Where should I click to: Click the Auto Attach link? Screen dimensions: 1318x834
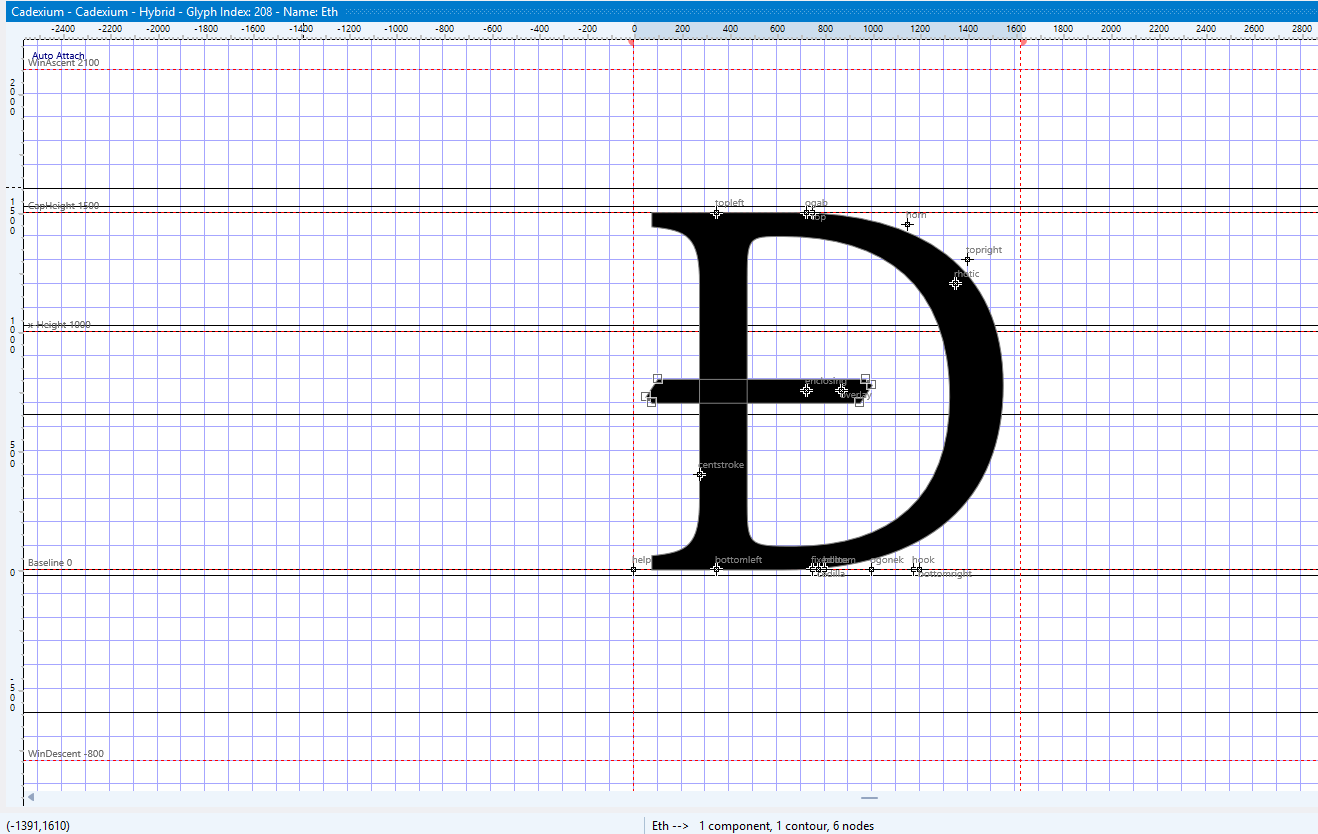click(x=58, y=56)
